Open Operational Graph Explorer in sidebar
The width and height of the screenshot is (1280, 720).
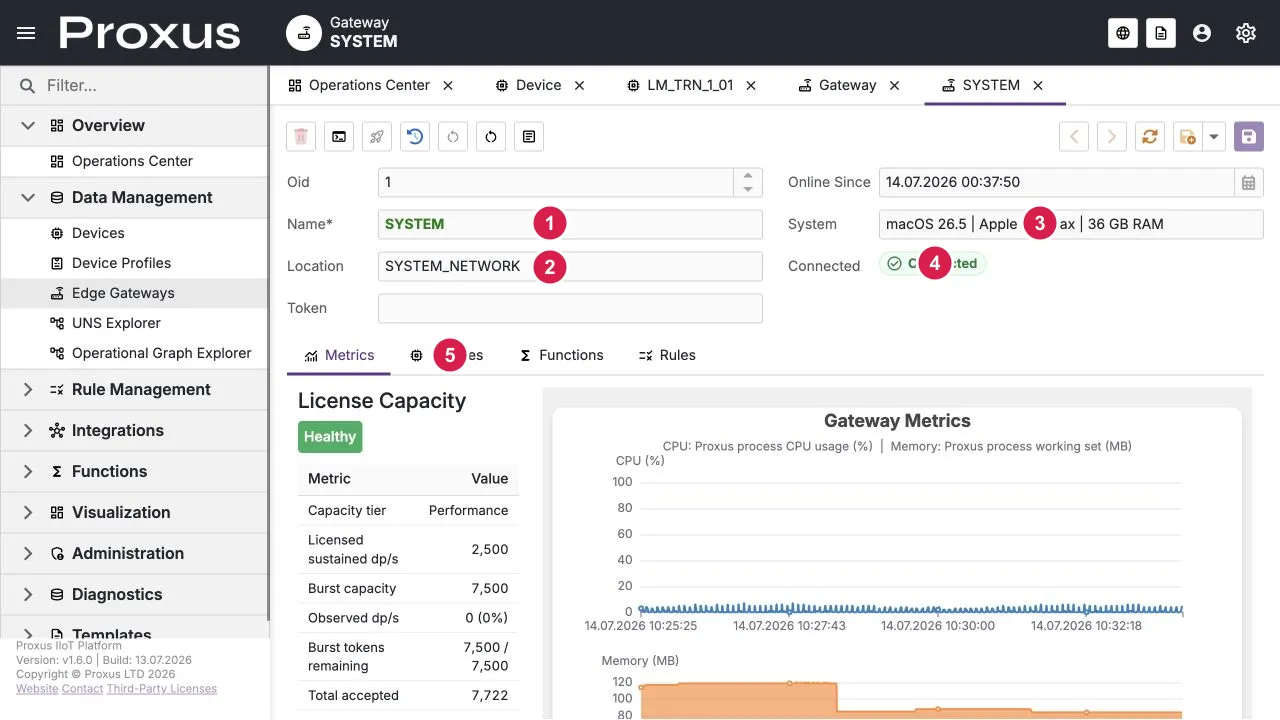(134, 354)
